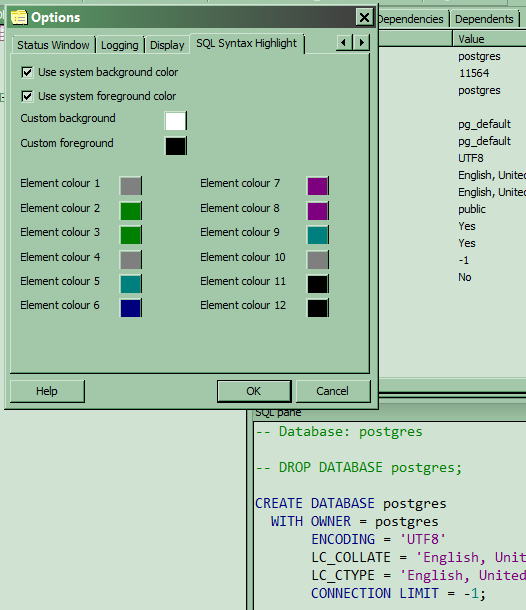Viewport: 526px width, 610px height.
Task: Click the Options dialog folder icon
Action: pyautogui.click(x=19, y=18)
